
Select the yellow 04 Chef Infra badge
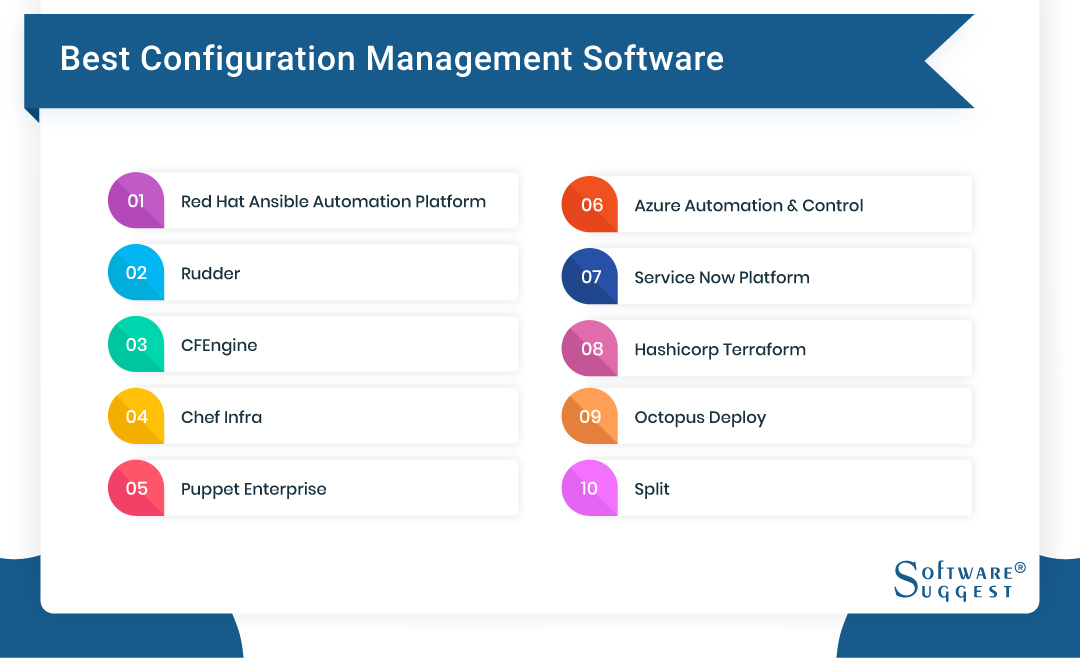[x=135, y=416]
